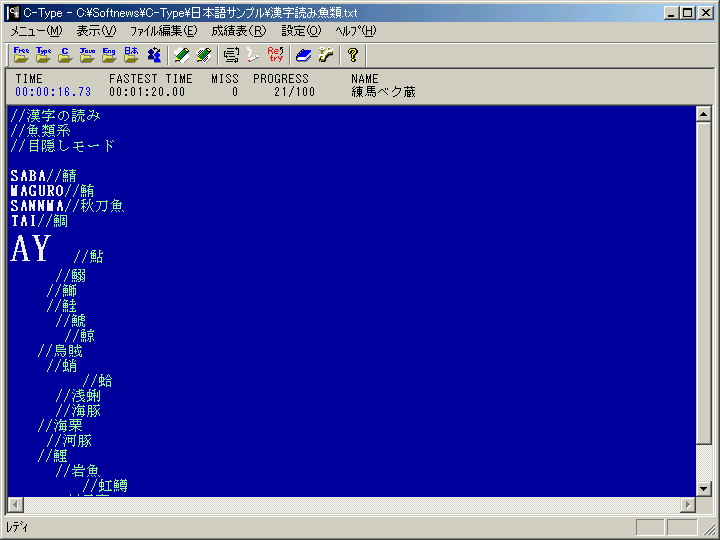Open the メニュー(M) menu
Screen dimensions: 720x540
[x=36, y=31]
